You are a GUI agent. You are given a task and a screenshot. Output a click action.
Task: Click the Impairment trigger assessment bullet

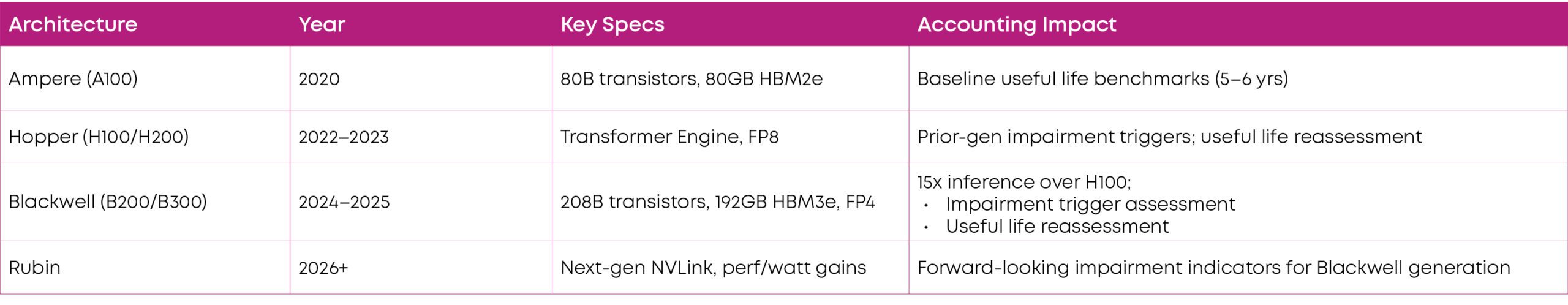coord(1090,204)
